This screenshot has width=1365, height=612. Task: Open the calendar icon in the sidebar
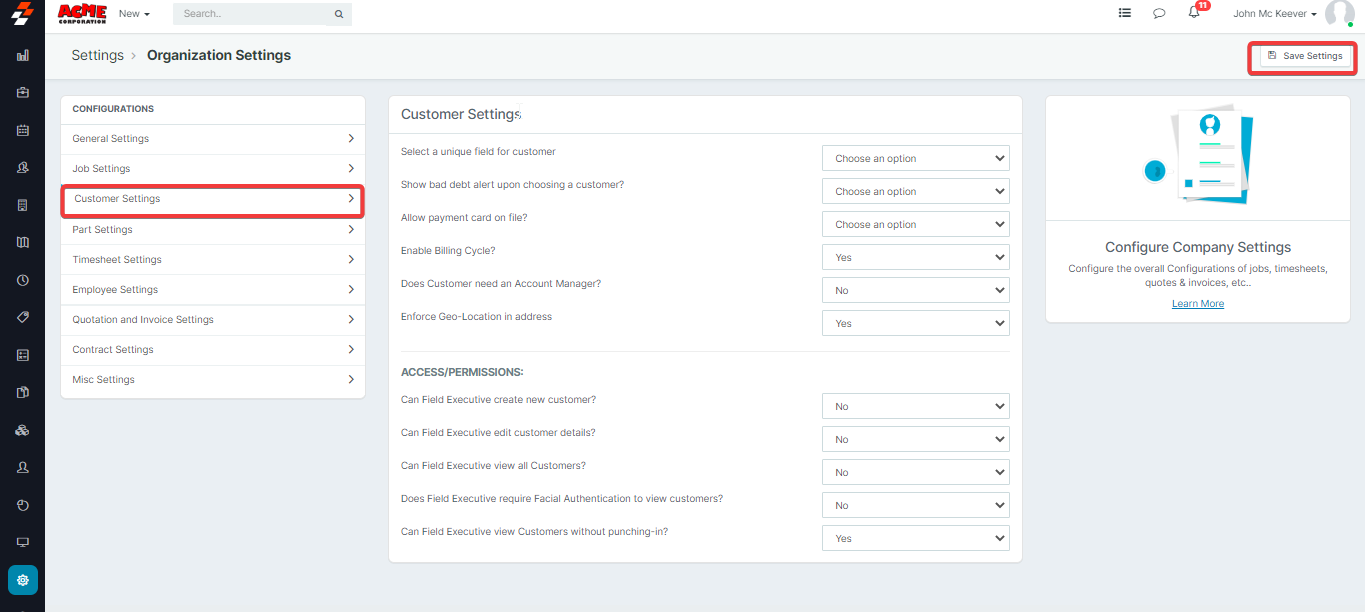(22, 130)
